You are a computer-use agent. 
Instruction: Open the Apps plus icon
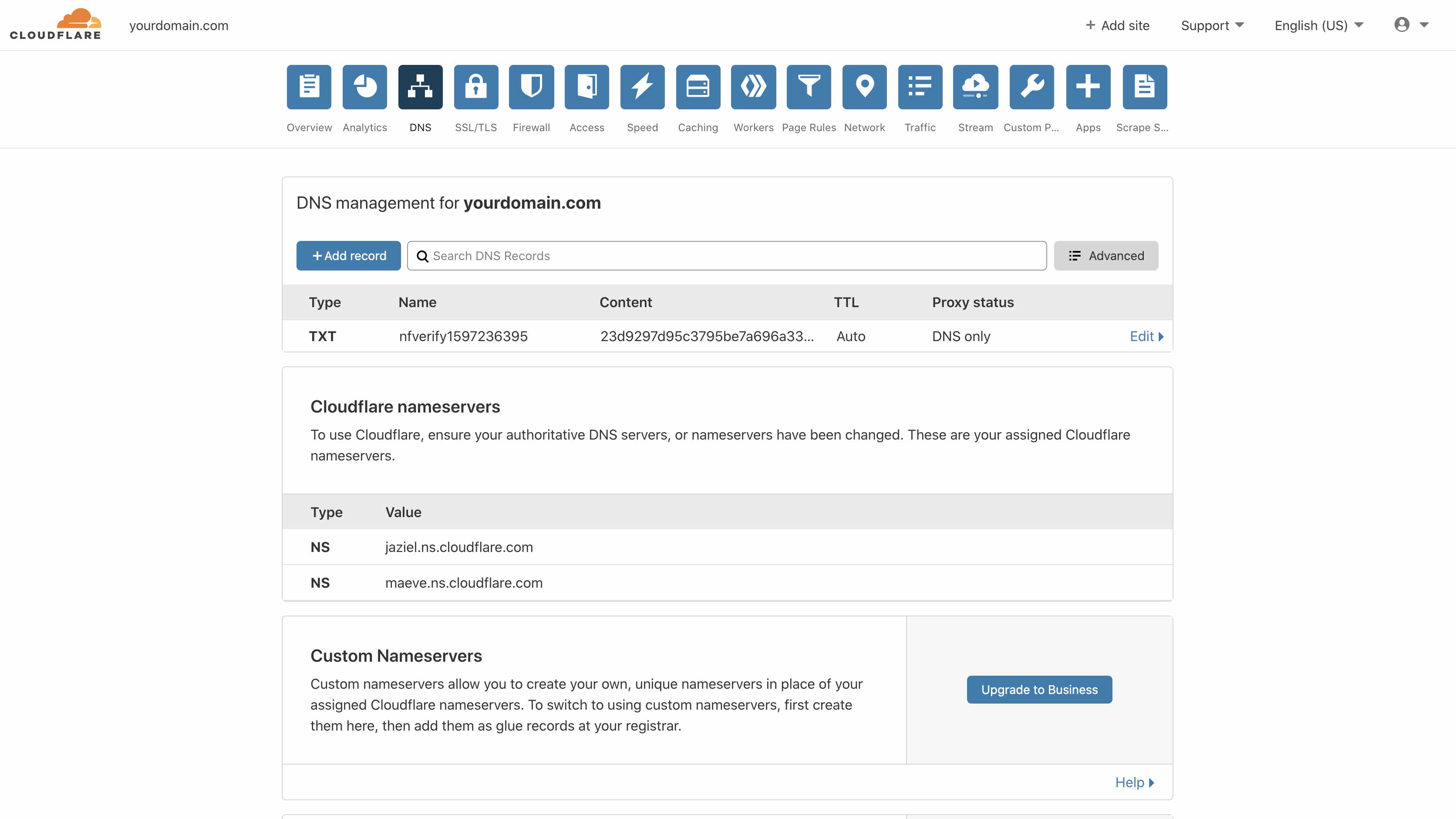tap(1088, 87)
